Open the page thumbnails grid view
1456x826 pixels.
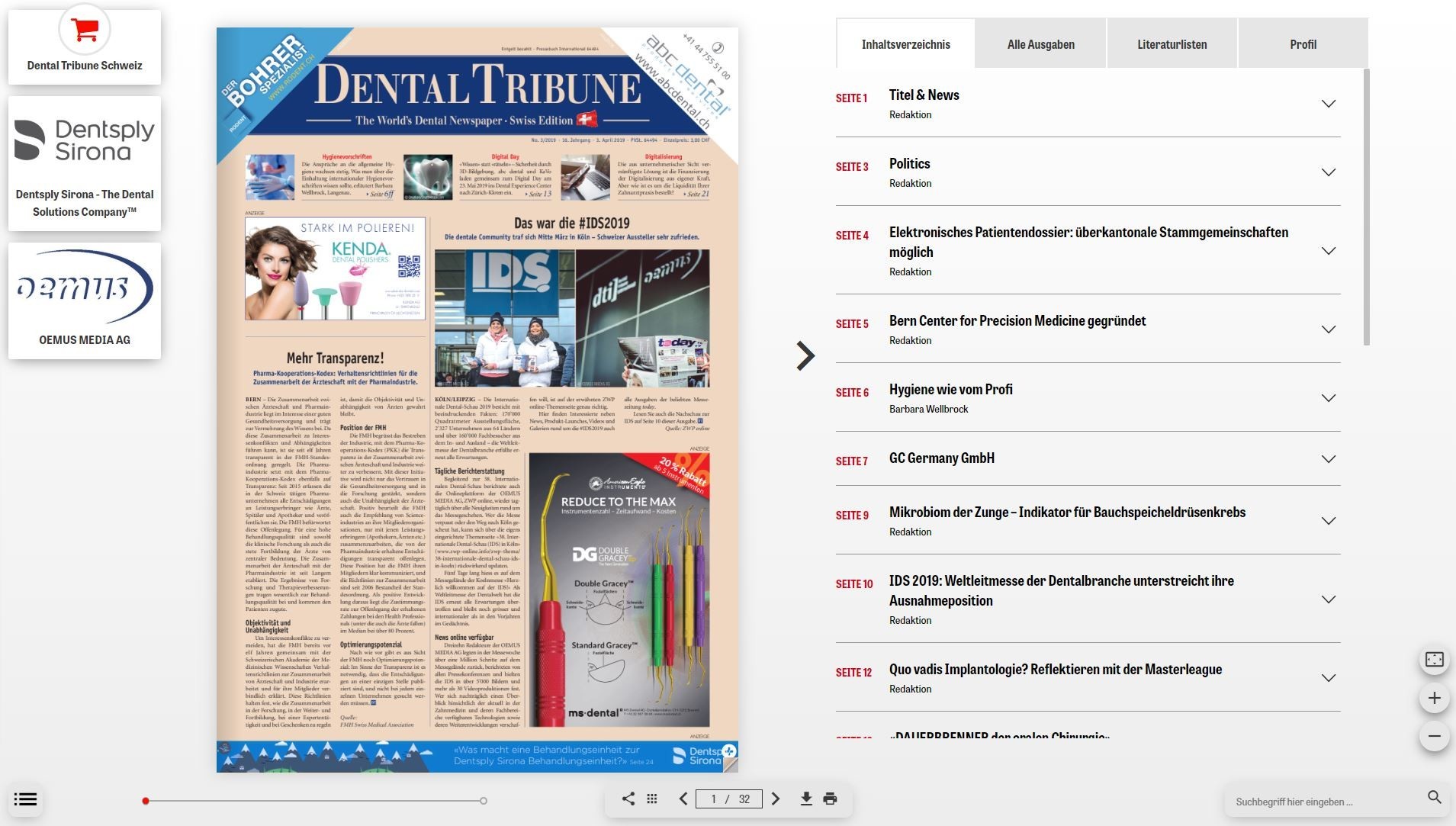click(x=652, y=799)
